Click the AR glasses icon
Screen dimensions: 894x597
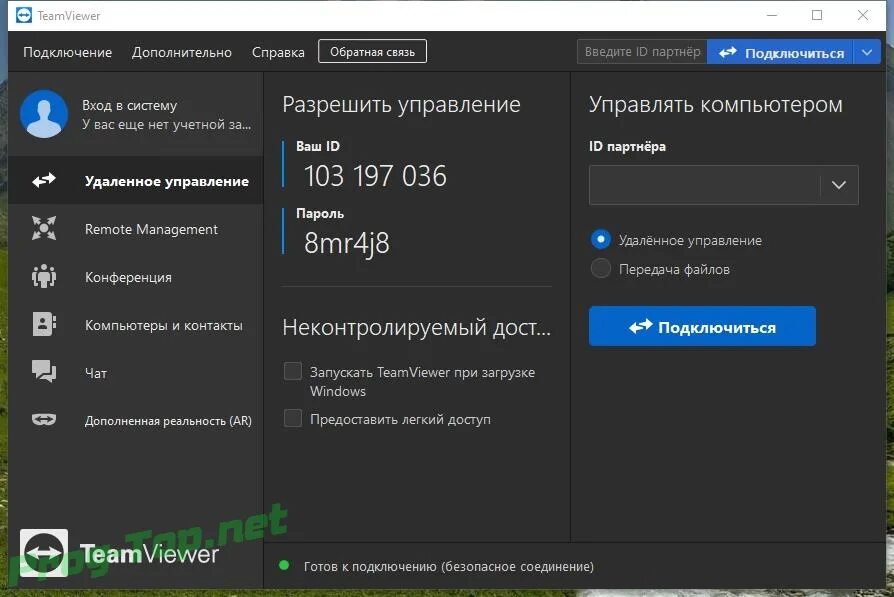pos(44,420)
